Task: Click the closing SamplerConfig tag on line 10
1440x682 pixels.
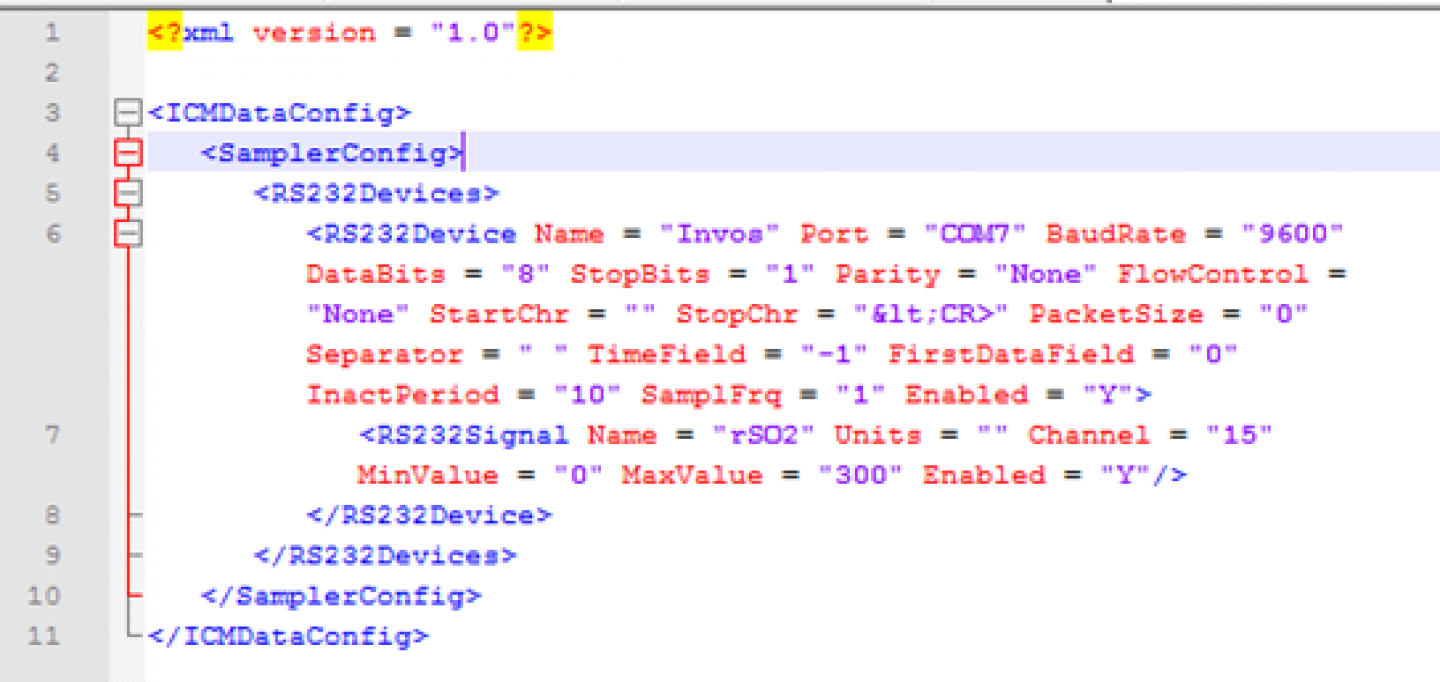Action: [x=341, y=596]
